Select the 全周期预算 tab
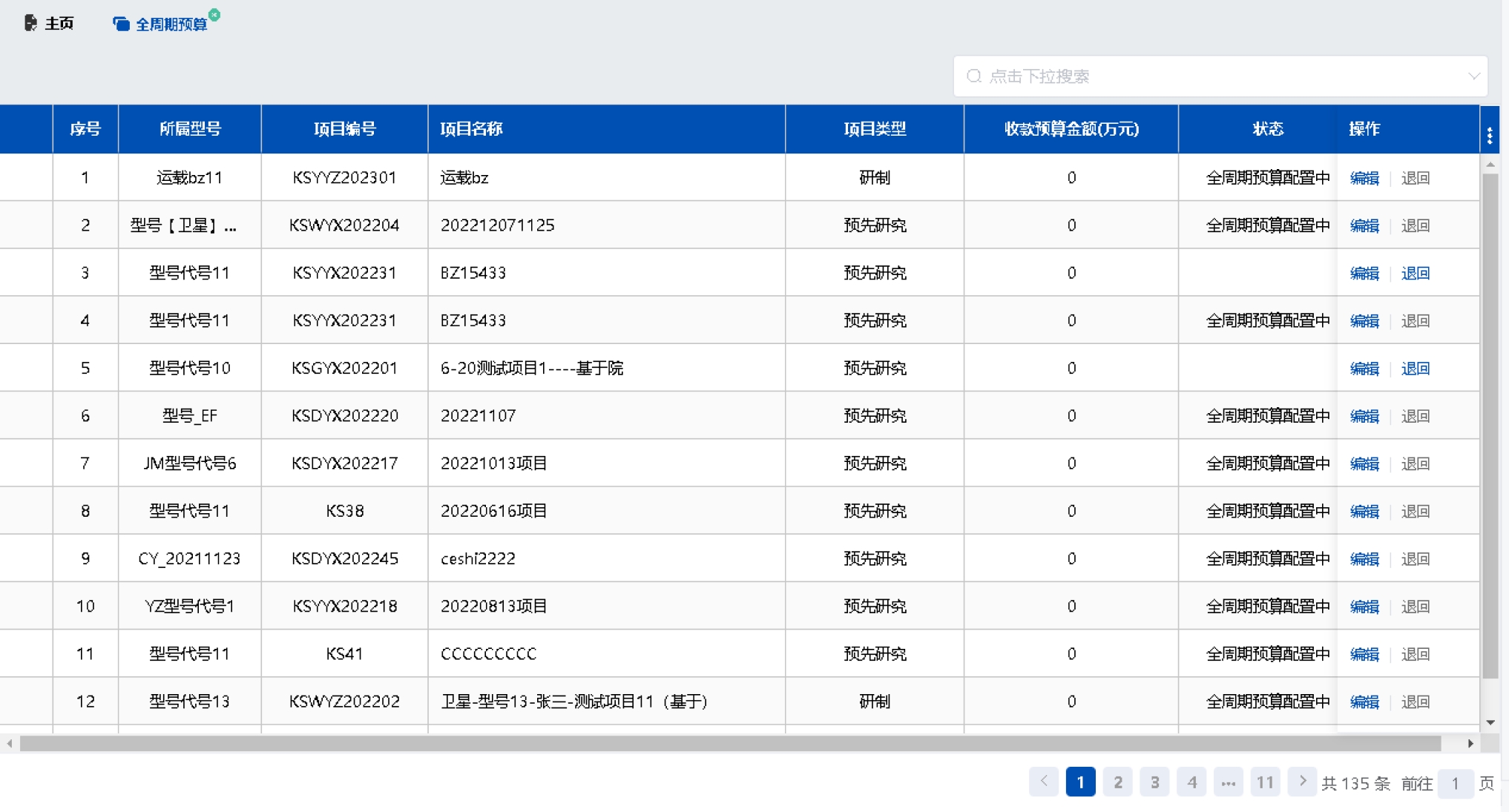The image size is (1509, 812). (x=171, y=24)
